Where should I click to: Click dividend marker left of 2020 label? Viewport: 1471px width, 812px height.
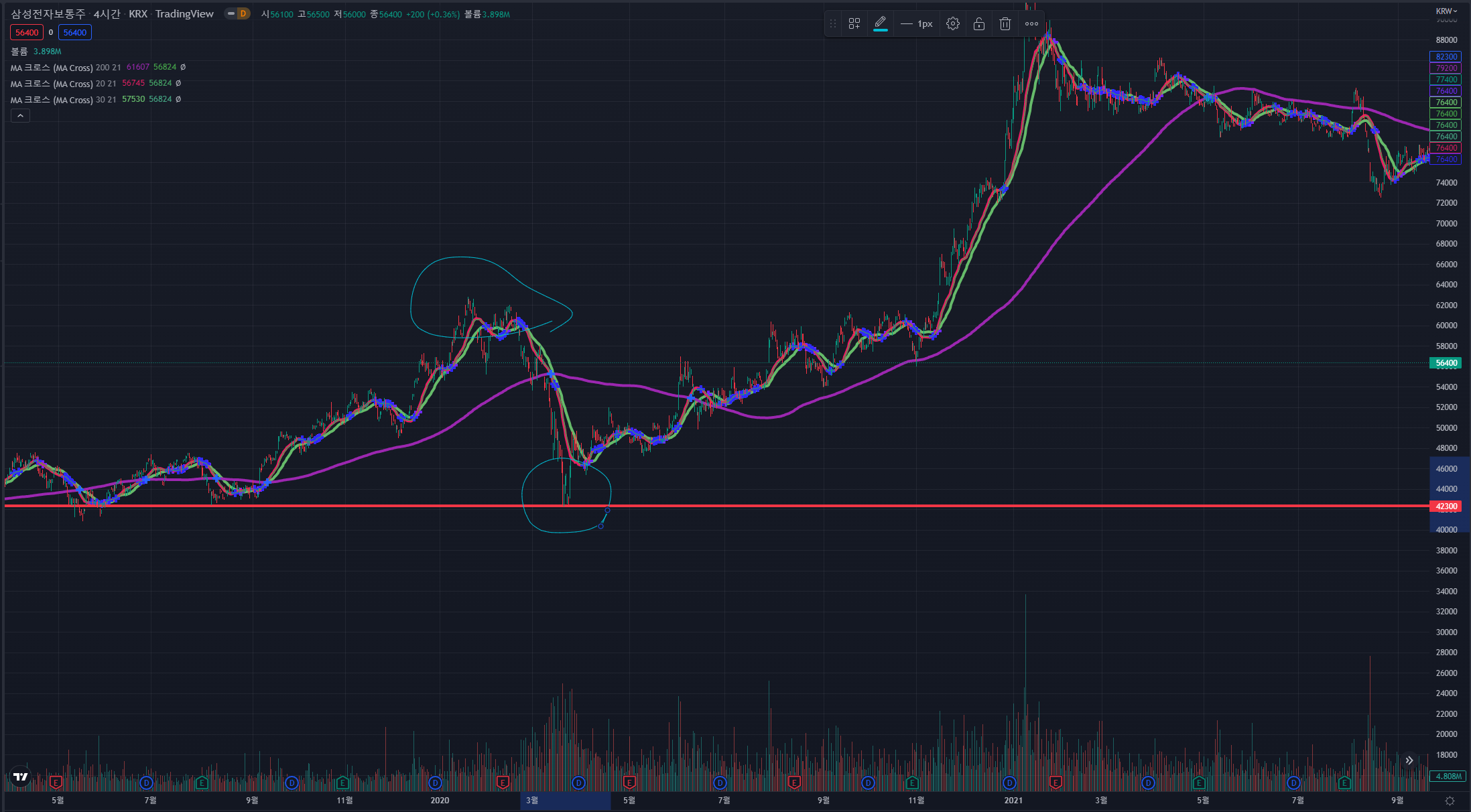click(436, 782)
